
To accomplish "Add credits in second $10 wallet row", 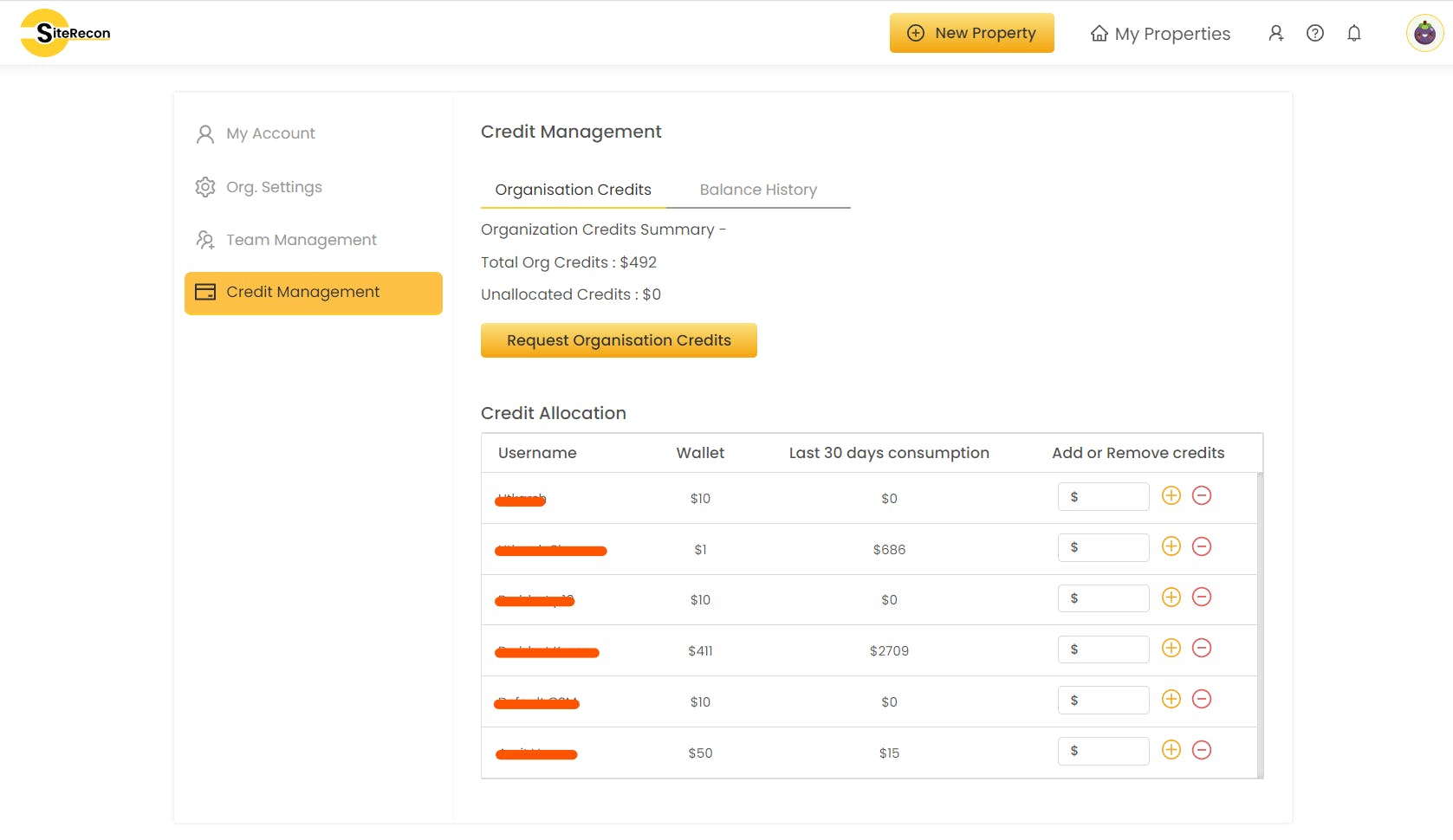I will click(x=1171, y=598).
